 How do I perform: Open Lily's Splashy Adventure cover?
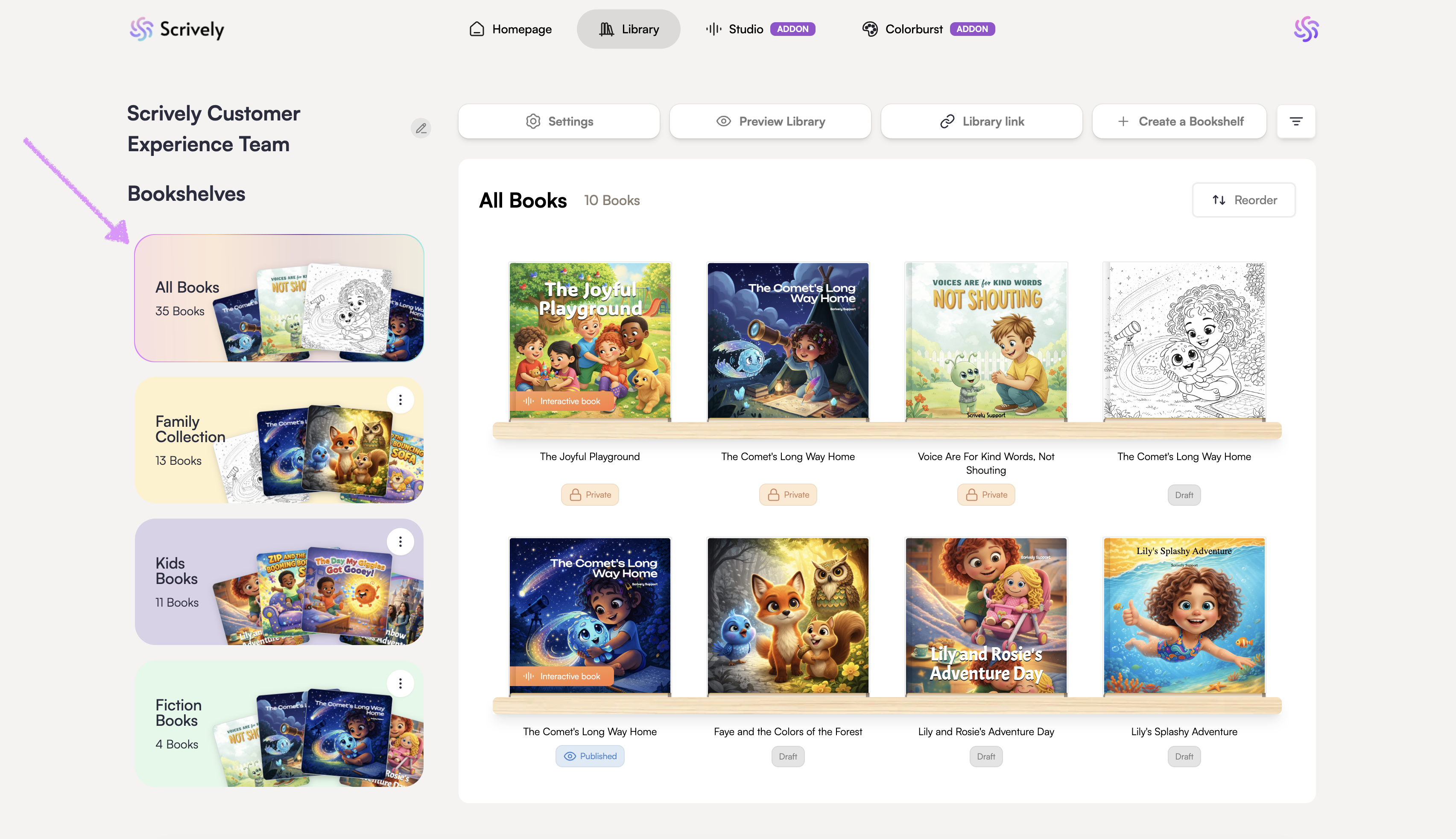pos(1184,616)
